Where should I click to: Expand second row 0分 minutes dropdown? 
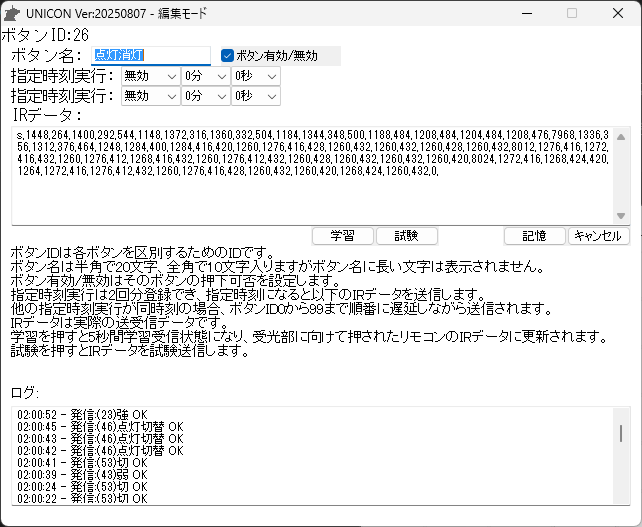click(205, 96)
